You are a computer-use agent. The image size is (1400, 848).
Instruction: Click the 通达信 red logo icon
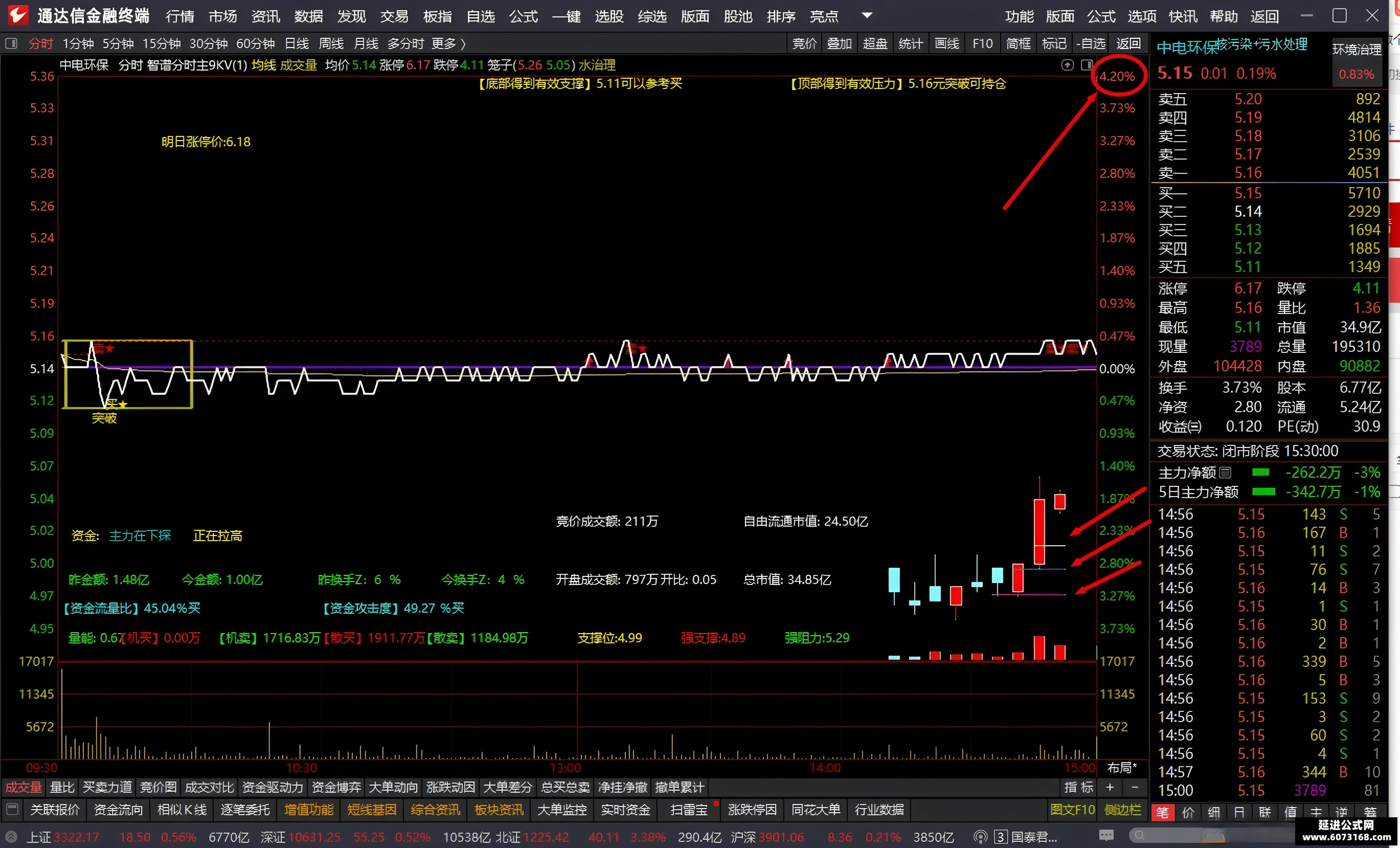17,15
